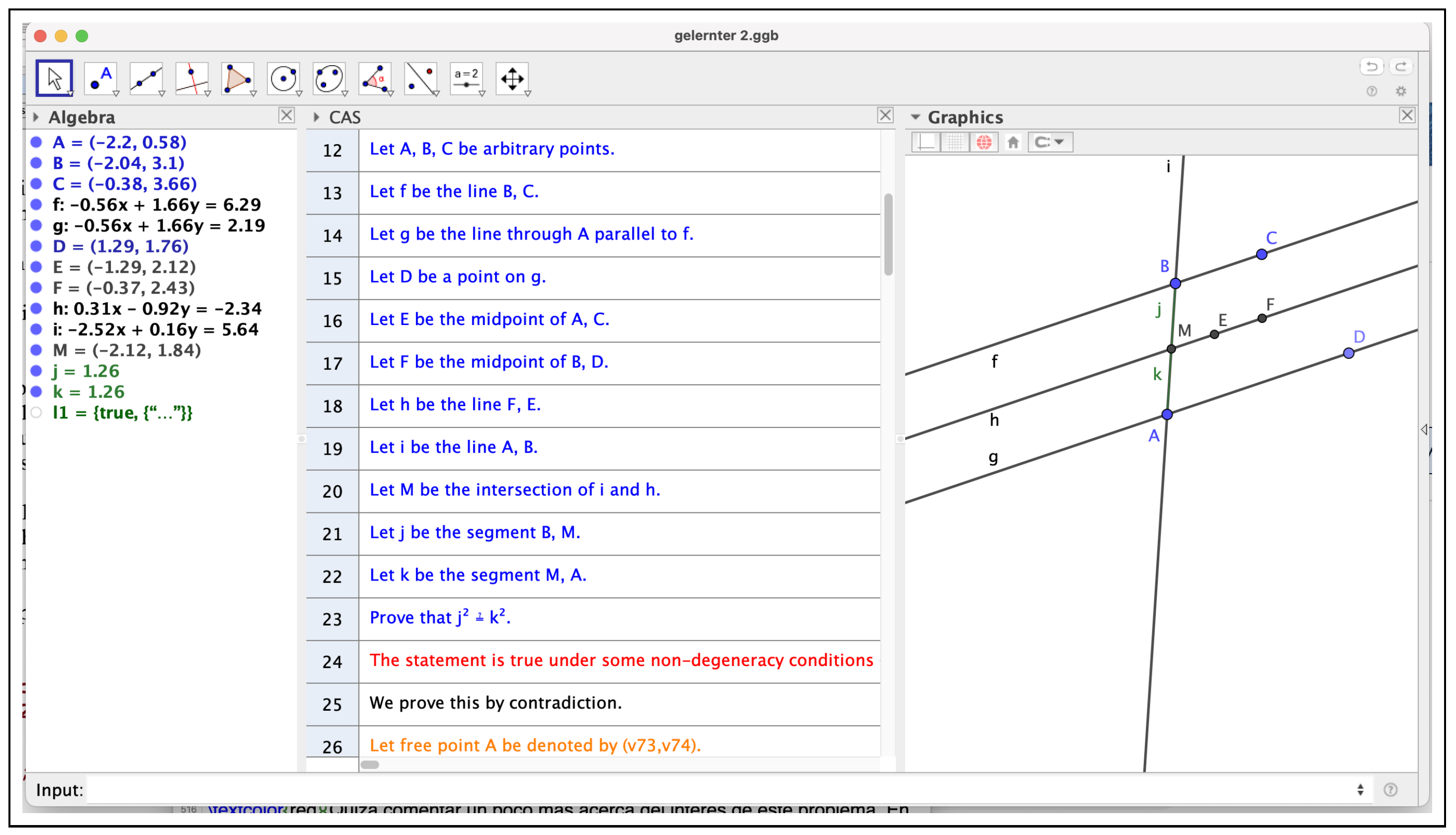The image size is (1456, 835).
Task: Select the Perpendicular Line tool
Action: pos(192,78)
